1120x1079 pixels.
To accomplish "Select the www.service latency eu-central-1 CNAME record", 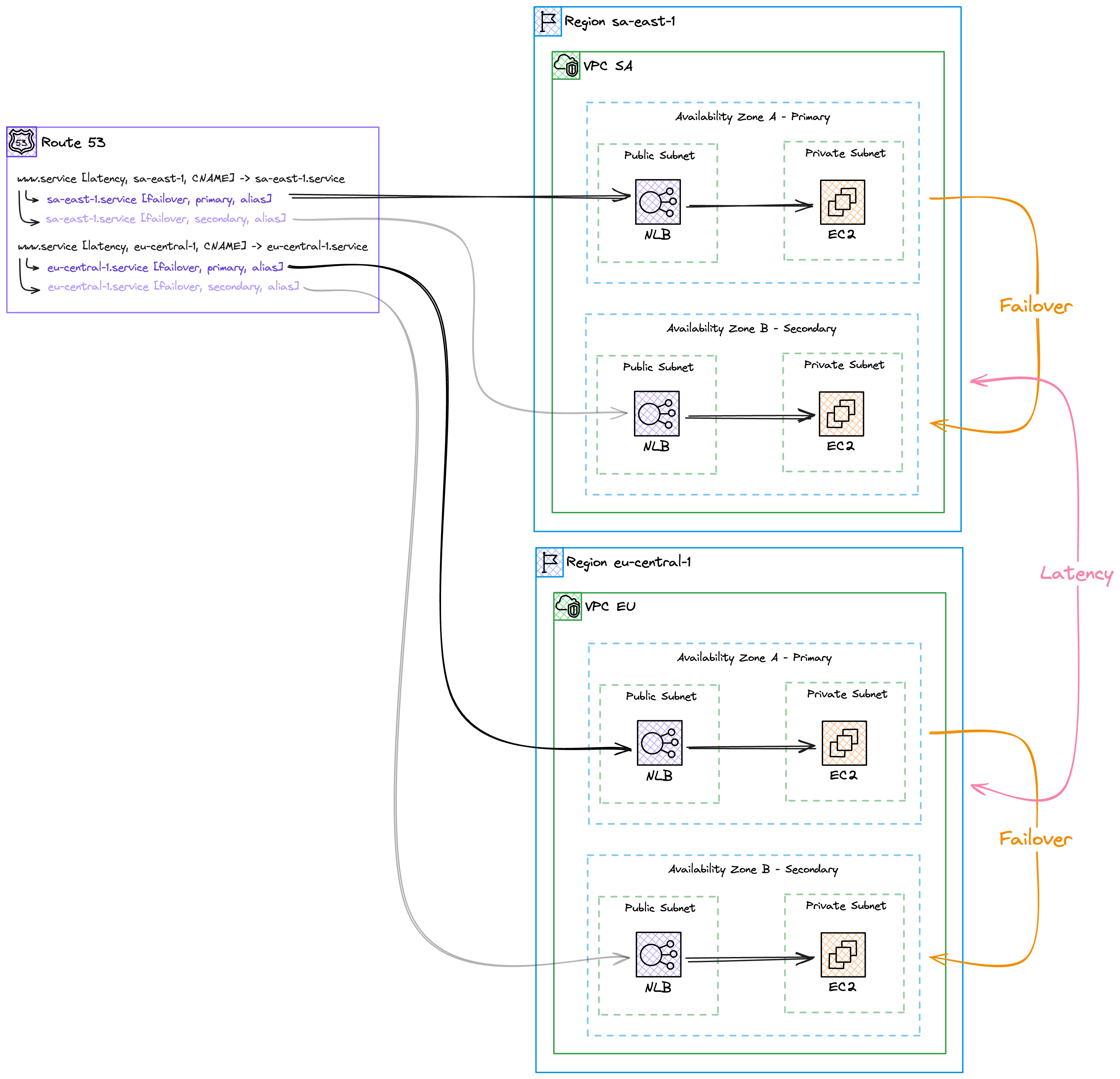I will tap(193, 246).
